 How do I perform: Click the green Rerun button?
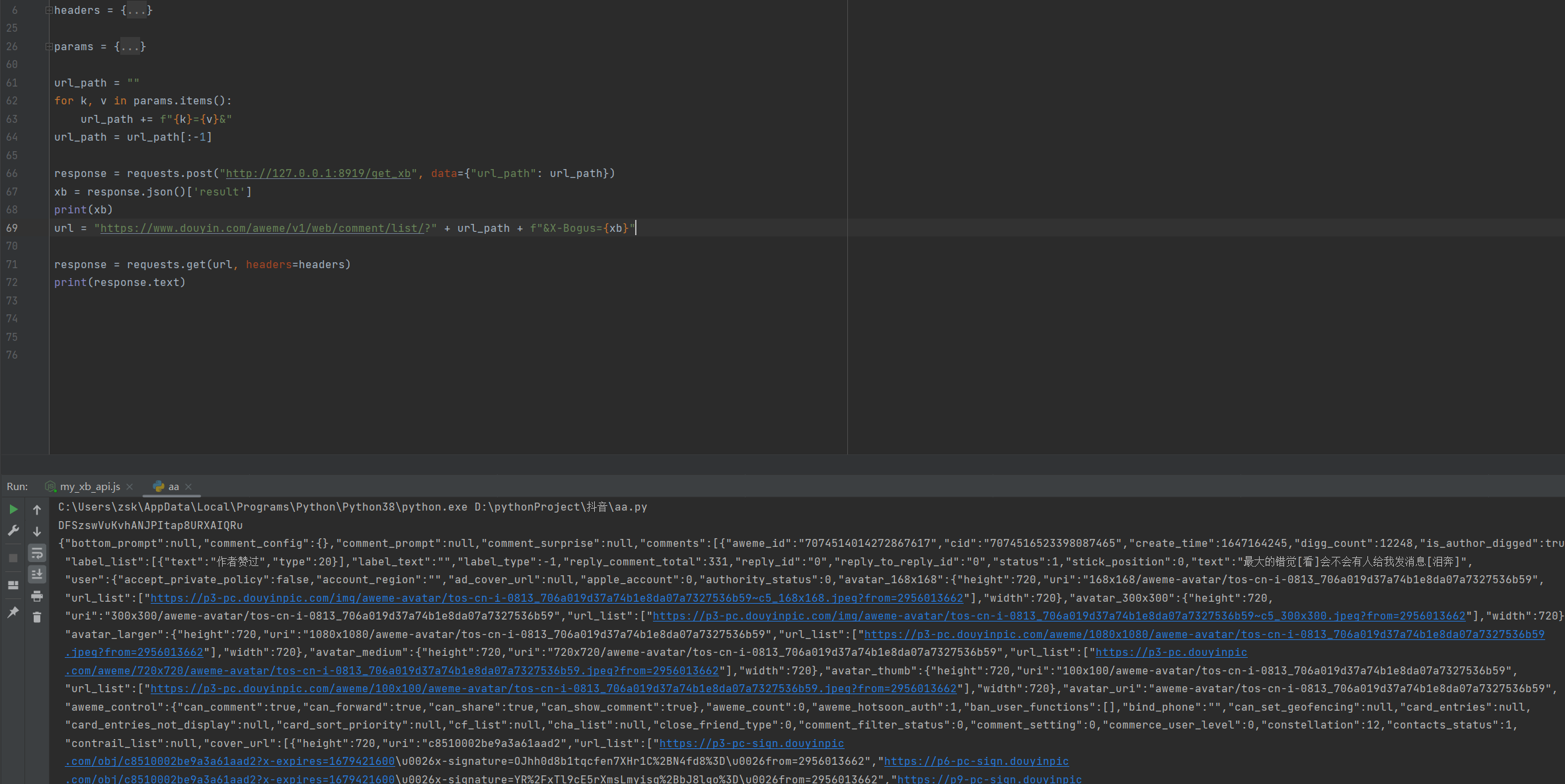click(x=13, y=509)
